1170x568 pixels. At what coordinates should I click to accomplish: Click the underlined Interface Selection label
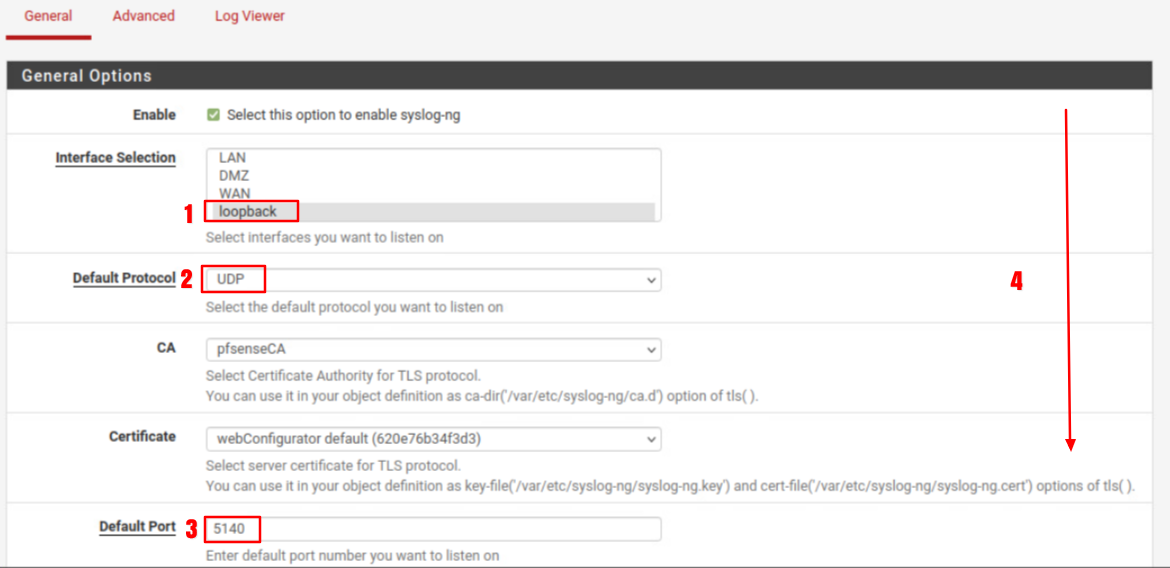click(115, 158)
